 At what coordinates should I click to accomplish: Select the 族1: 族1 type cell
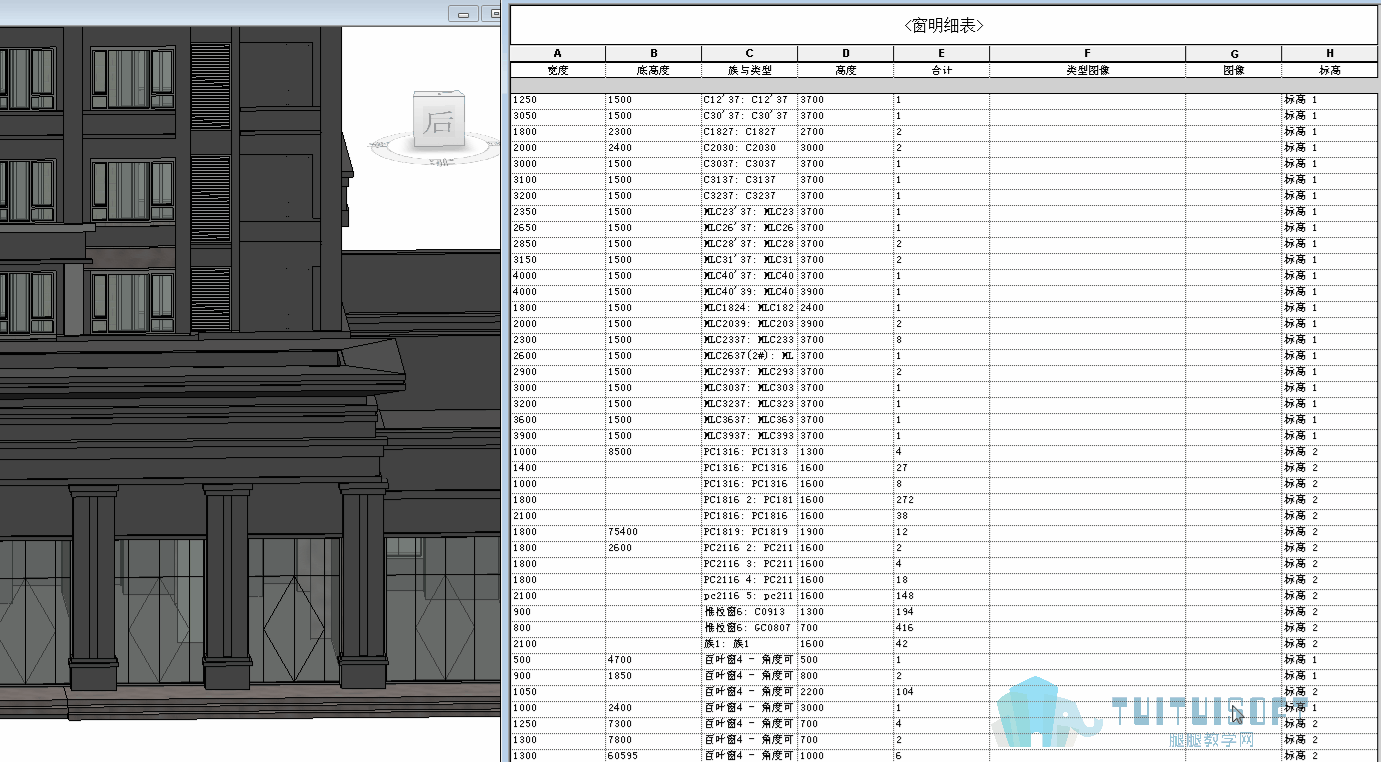pos(749,644)
